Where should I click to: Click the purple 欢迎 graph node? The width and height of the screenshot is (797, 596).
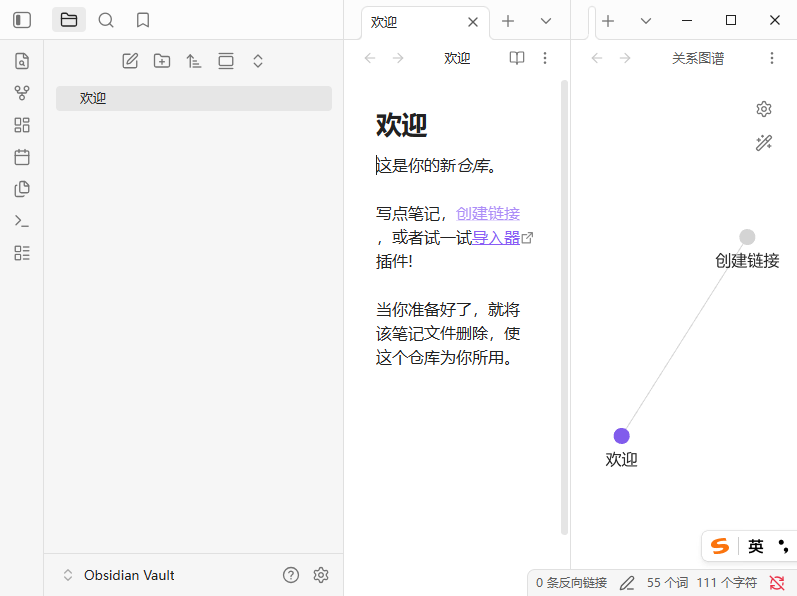tap(621, 436)
